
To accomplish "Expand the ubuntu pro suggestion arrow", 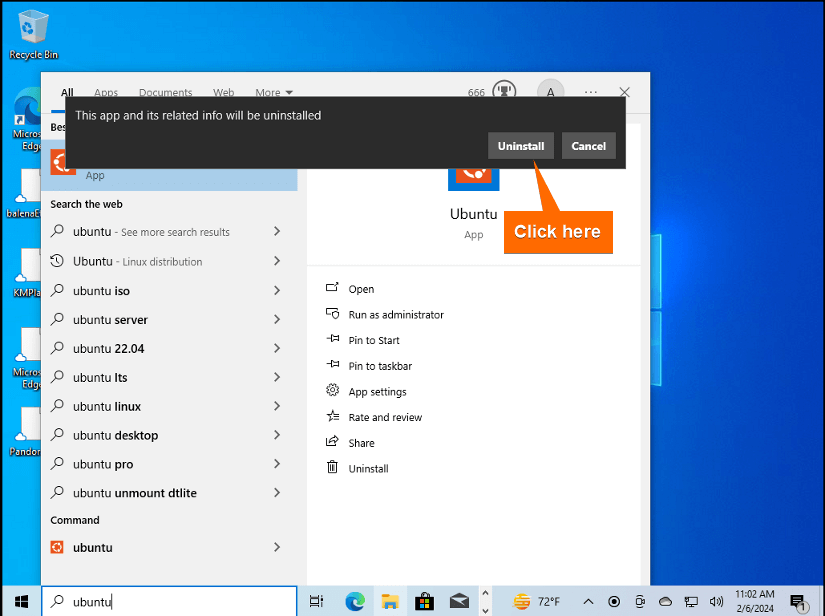I will 277,463.
